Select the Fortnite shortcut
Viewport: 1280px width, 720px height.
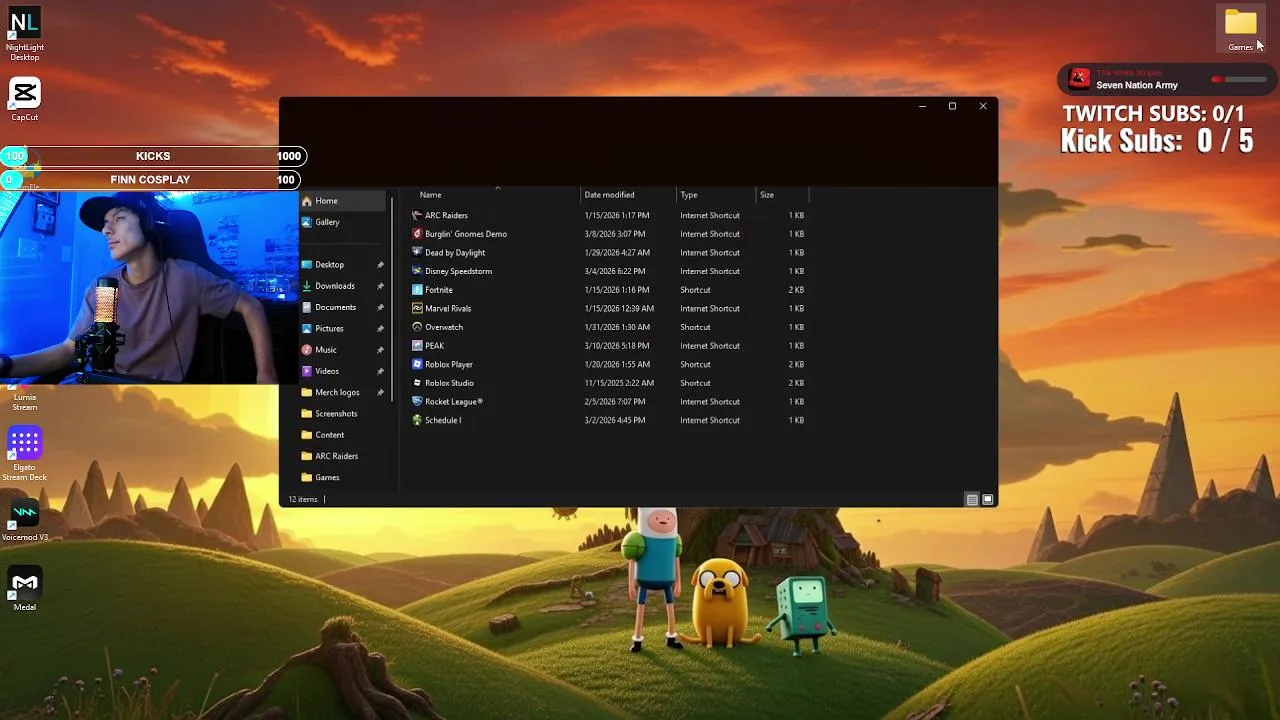point(433,290)
